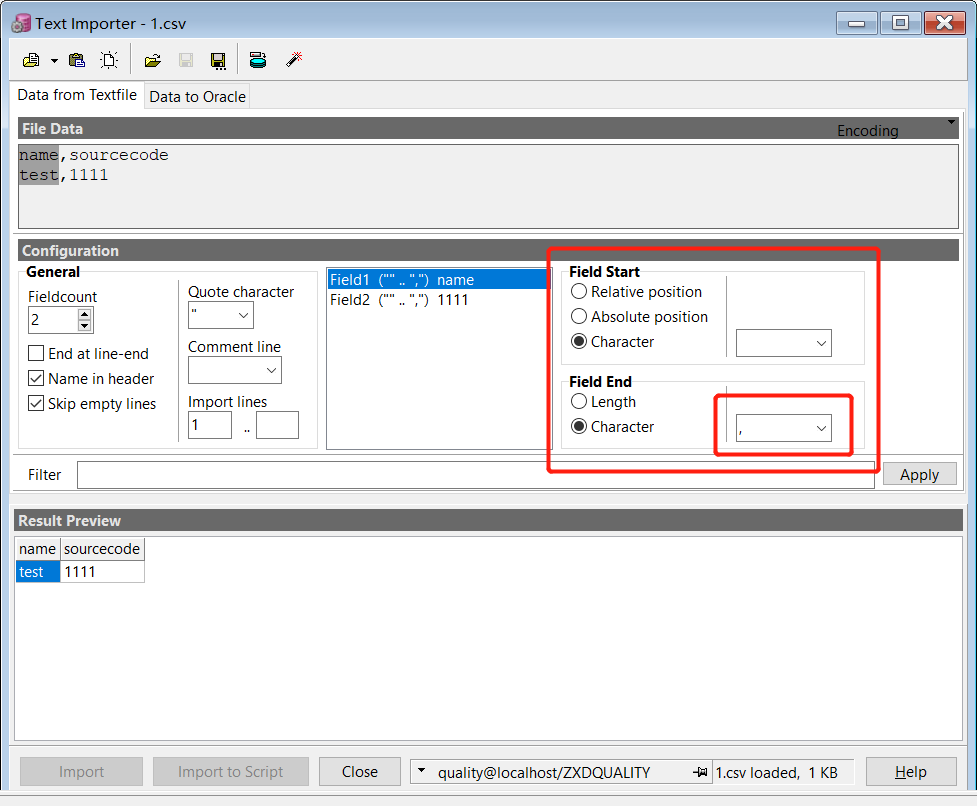Click the Clear/New document toolbar icon
Image resolution: width=977 pixels, height=806 pixels.
tap(109, 59)
